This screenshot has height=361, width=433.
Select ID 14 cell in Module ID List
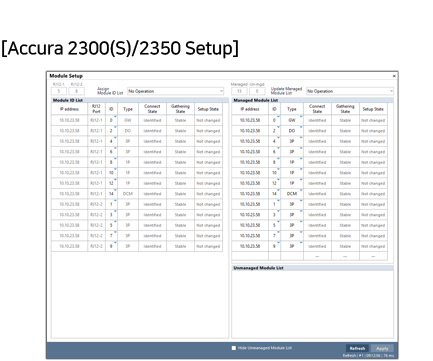coord(111,194)
